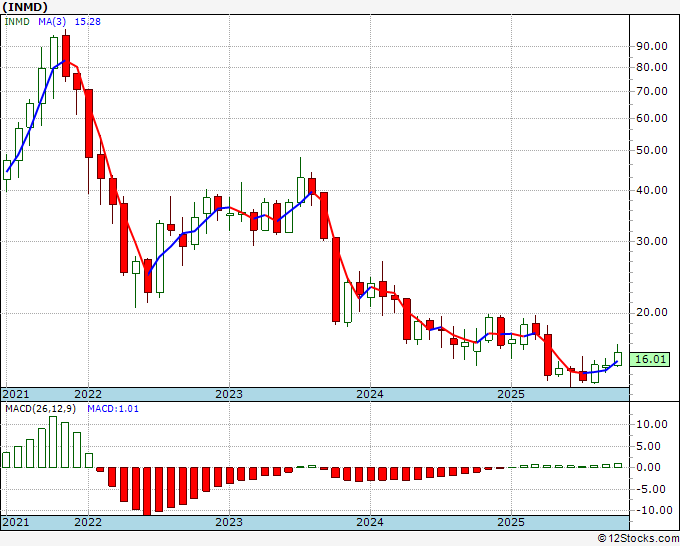Click the 40.00 price axis label

[x=651, y=190]
